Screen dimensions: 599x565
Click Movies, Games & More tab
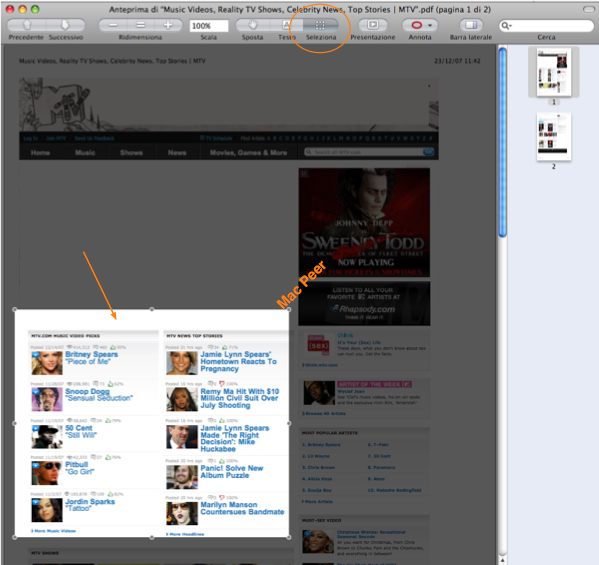click(248, 152)
